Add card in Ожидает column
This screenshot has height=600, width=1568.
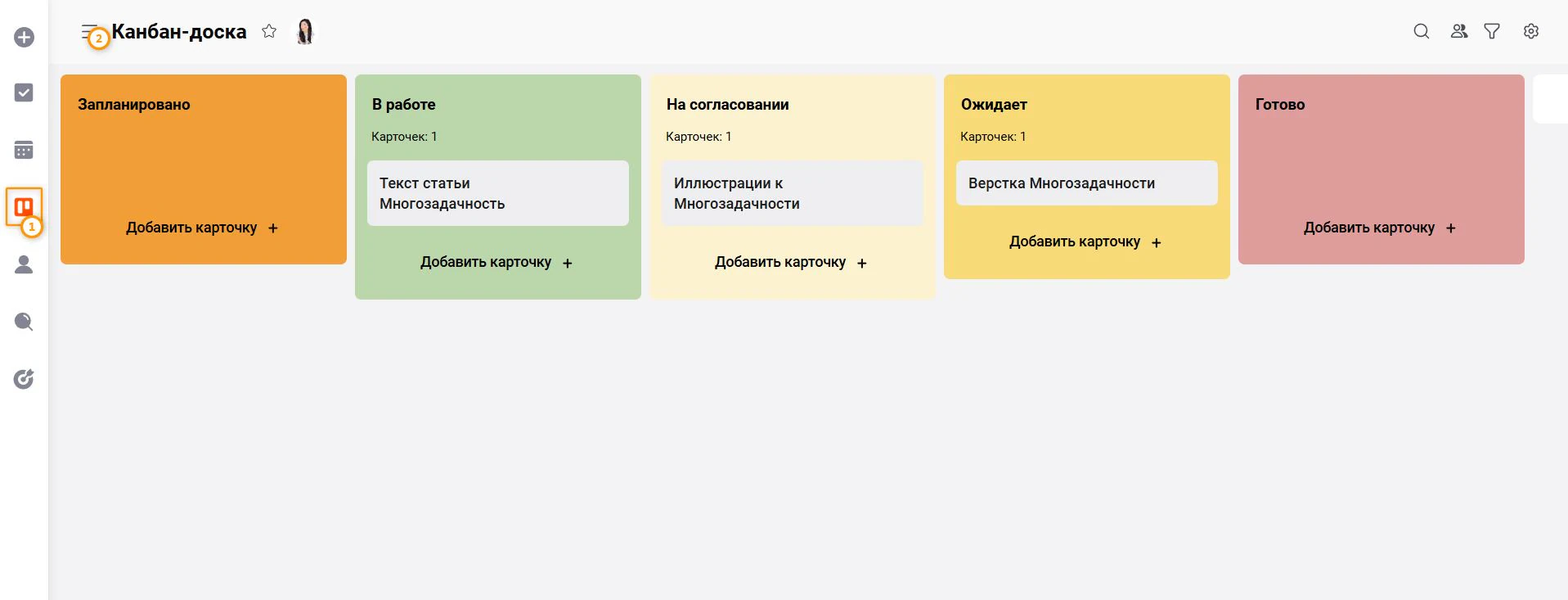[1085, 241]
